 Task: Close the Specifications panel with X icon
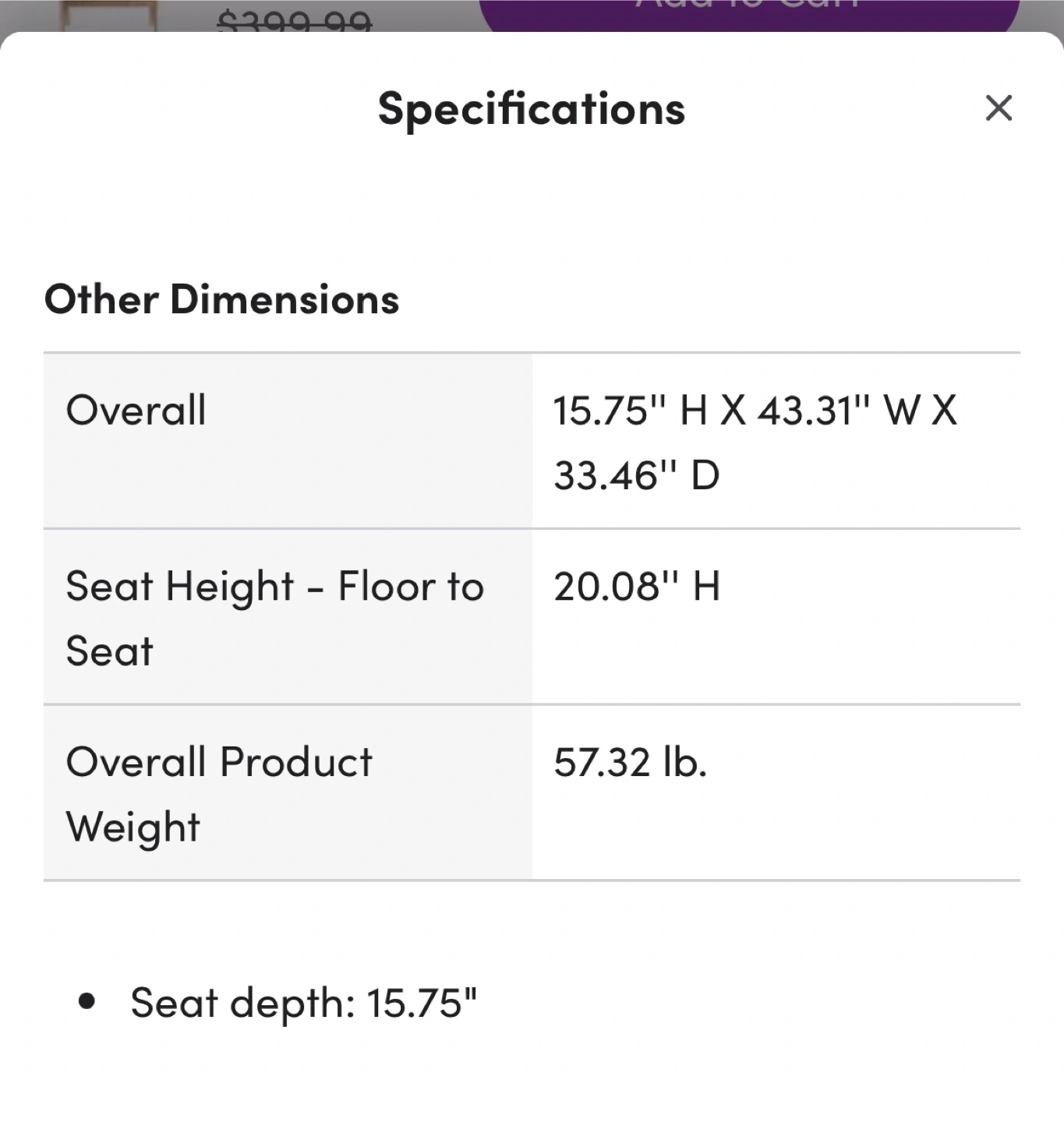[999, 108]
